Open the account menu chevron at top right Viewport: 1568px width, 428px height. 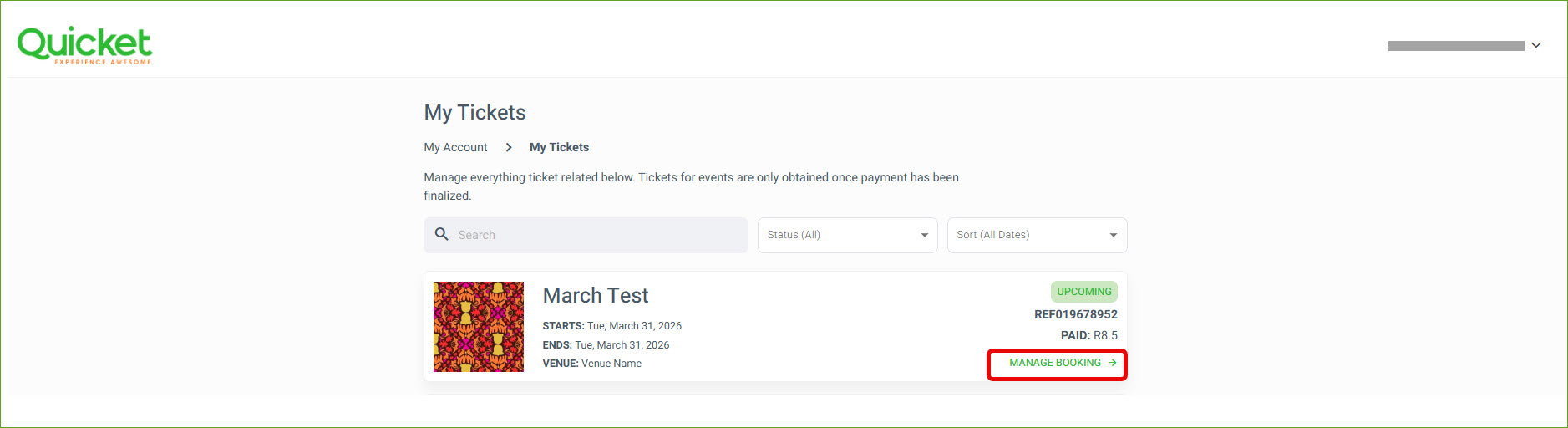click(x=1536, y=45)
